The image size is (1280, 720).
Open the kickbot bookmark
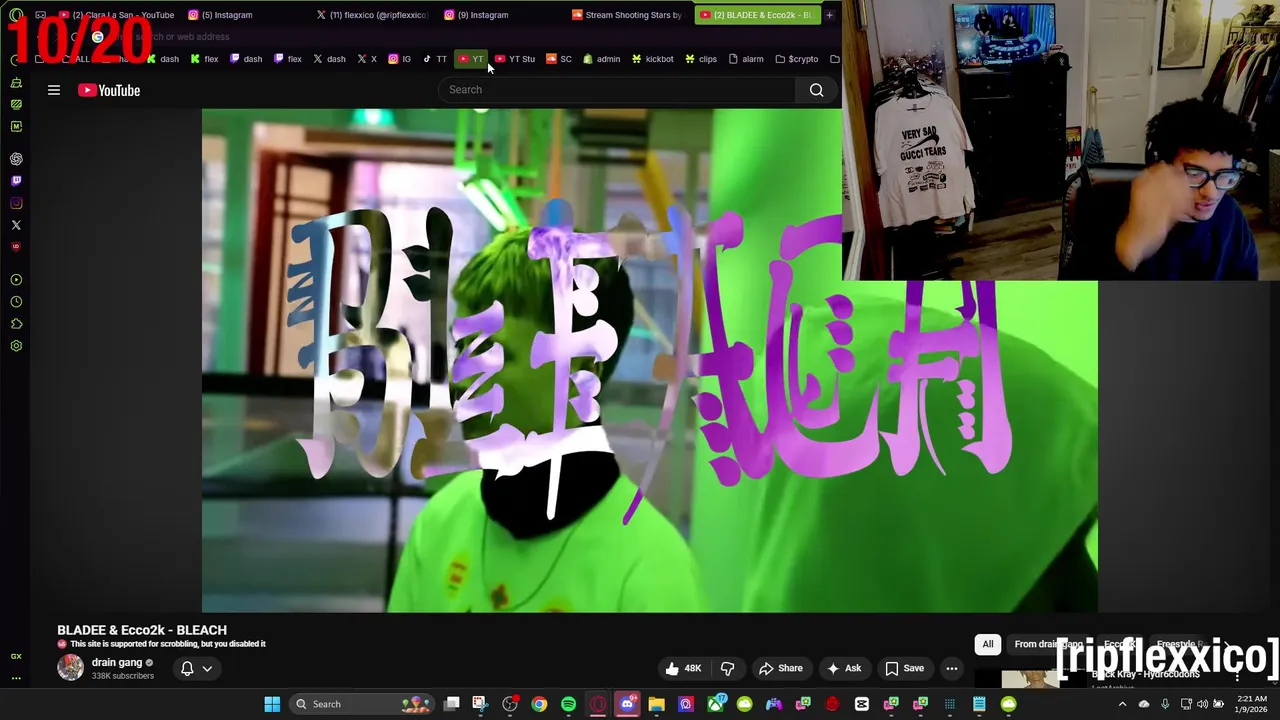point(652,59)
